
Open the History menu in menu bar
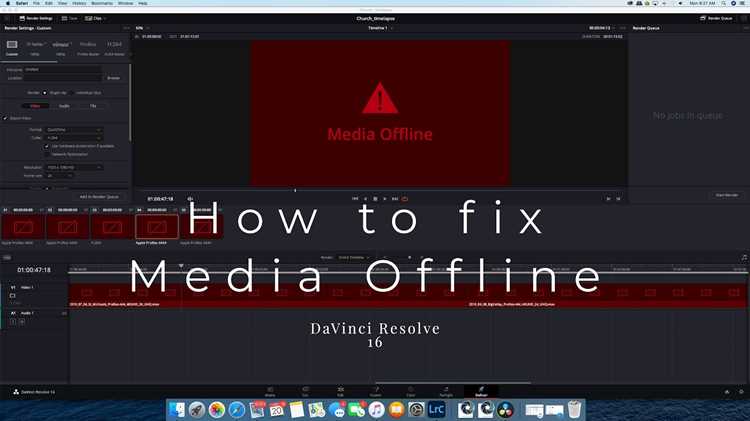(79, 3)
